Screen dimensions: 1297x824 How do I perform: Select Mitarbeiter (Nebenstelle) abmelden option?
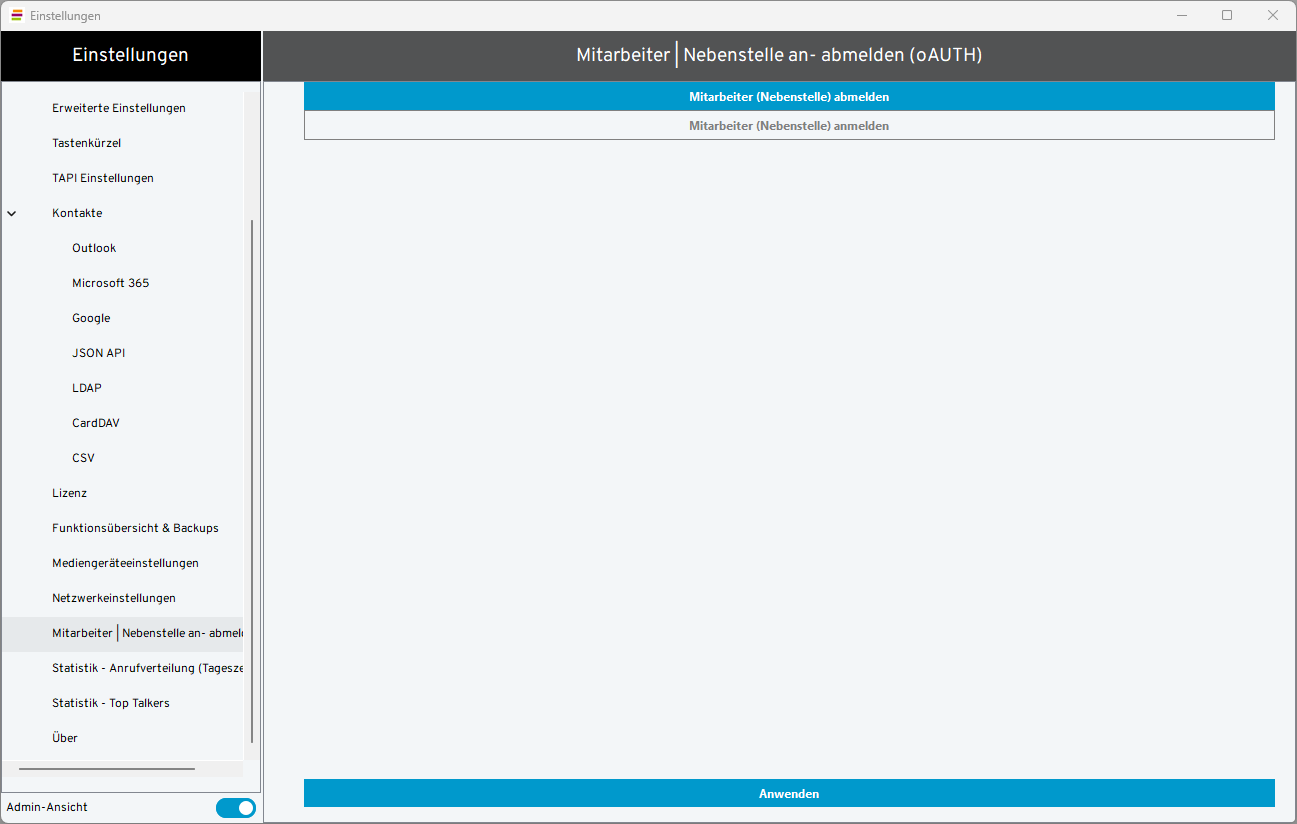789,97
